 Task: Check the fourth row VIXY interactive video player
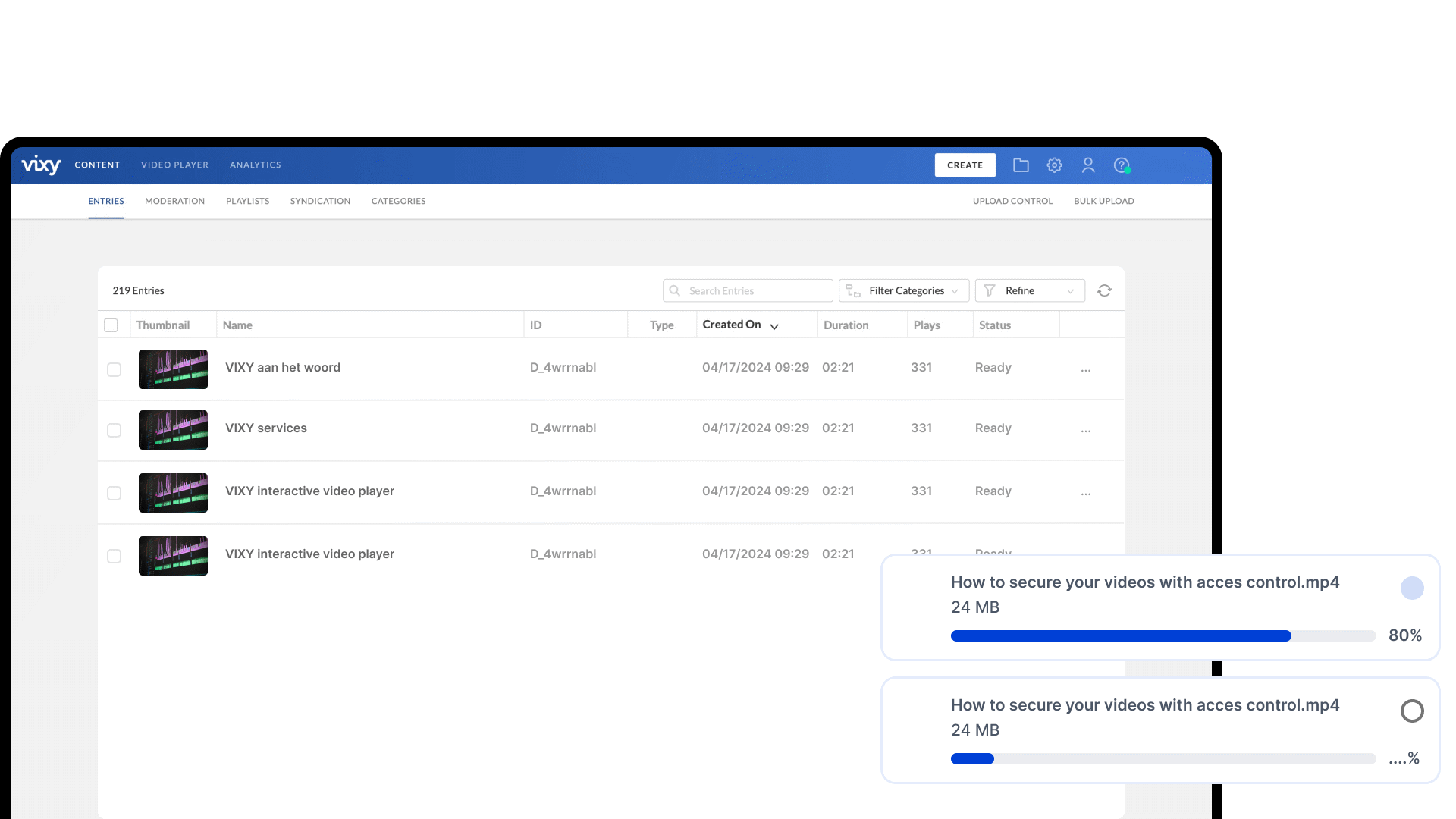(114, 556)
